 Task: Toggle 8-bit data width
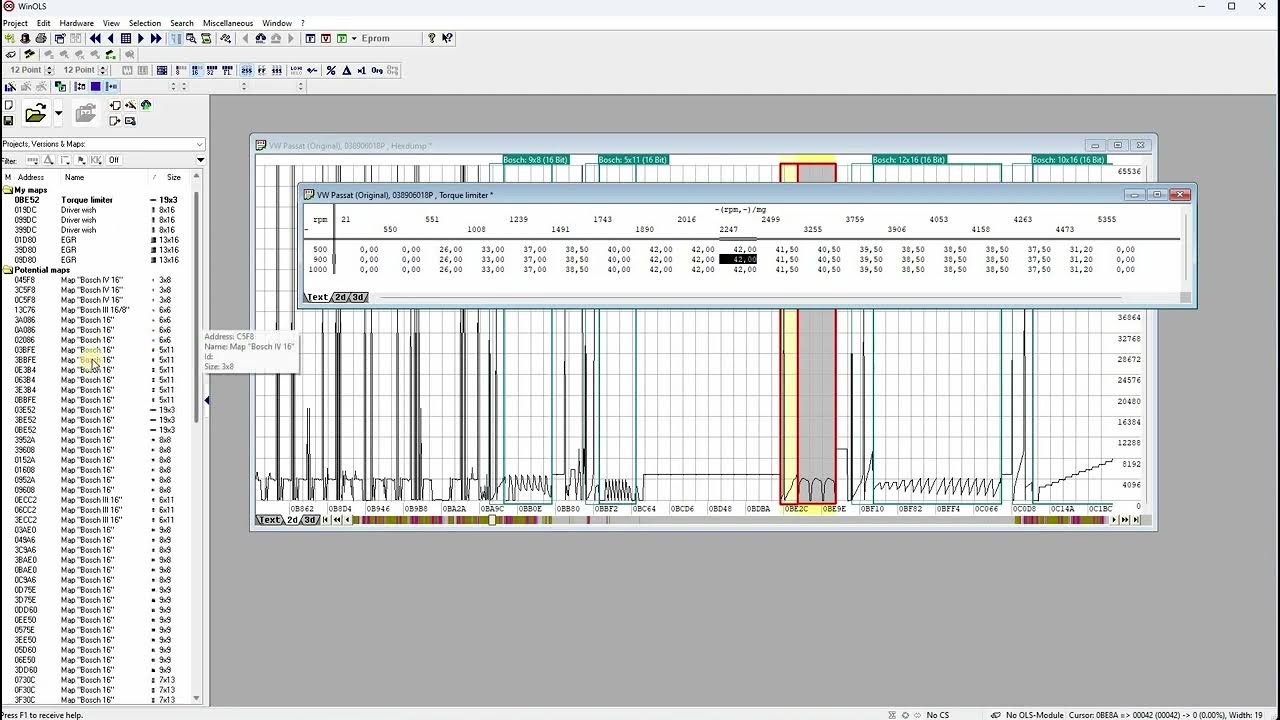click(181, 70)
